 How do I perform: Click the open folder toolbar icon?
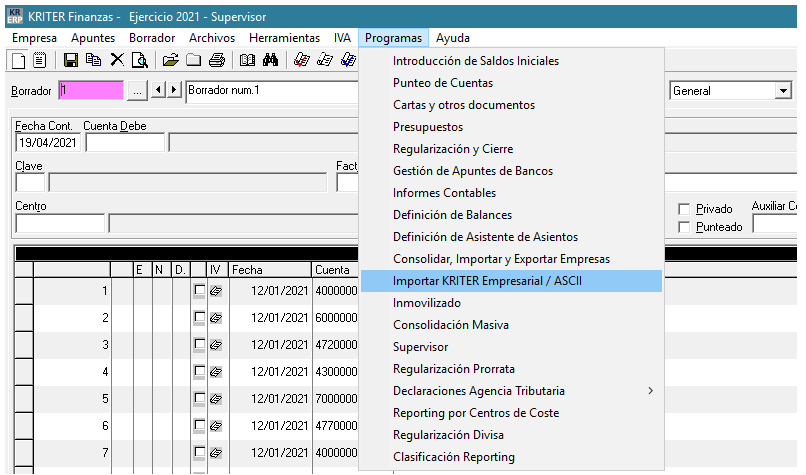[171, 60]
